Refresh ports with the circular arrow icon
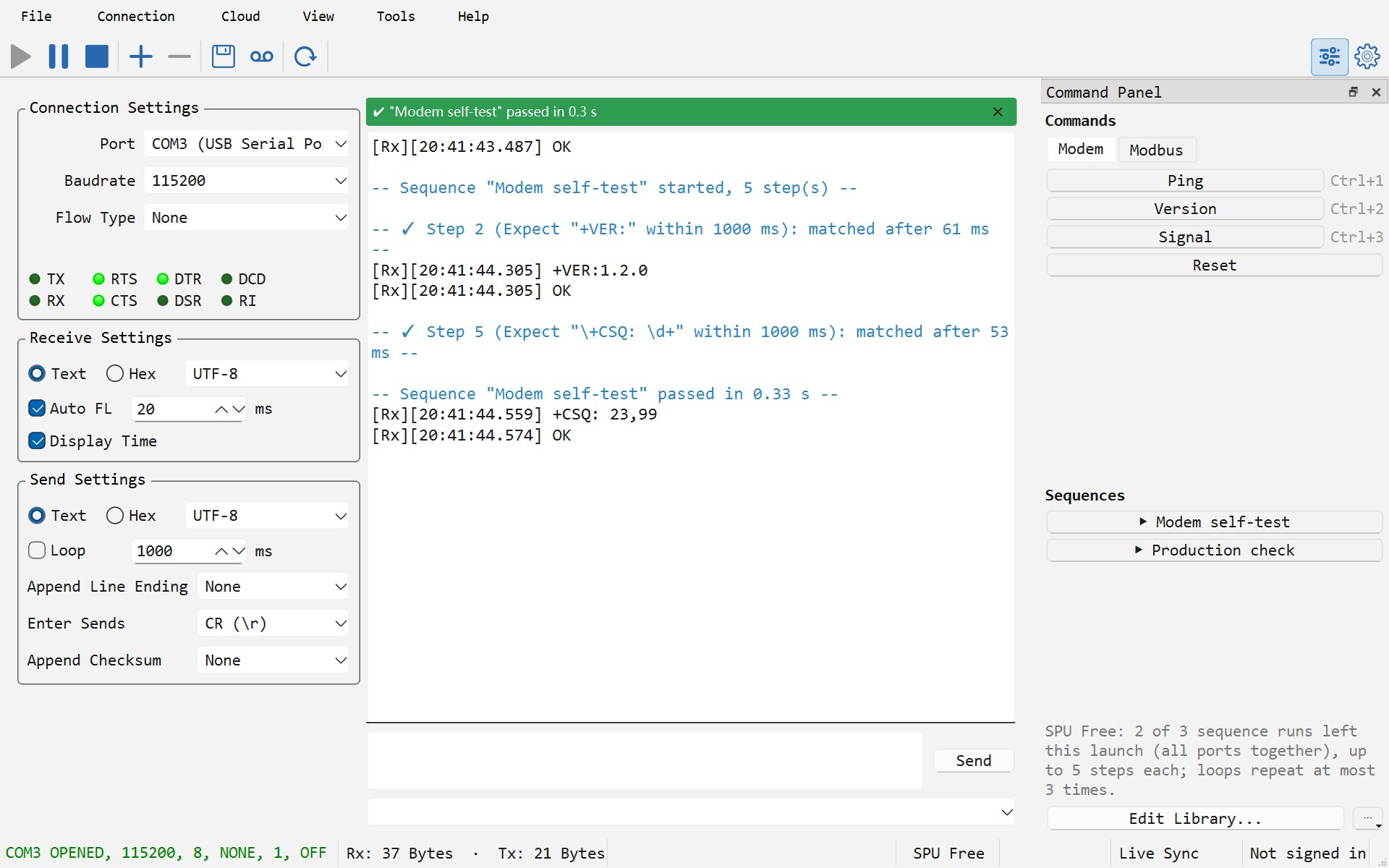Image resolution: width=1389 pixels, height=868 pixels. tap(305, 56)
